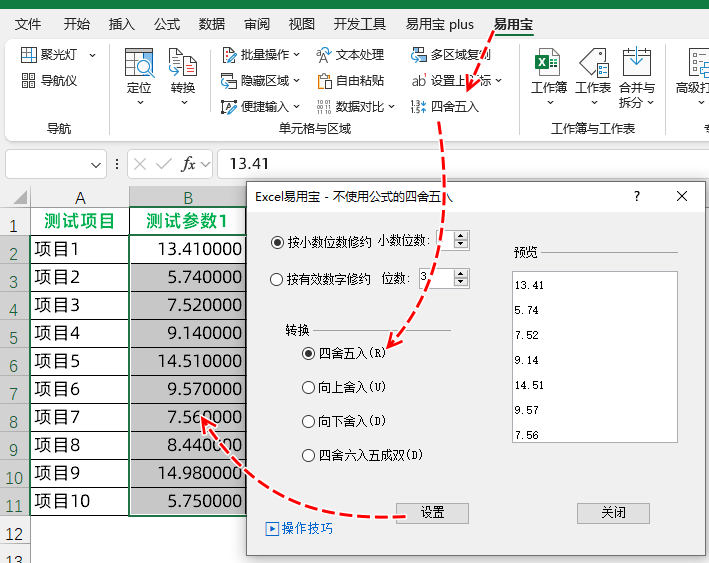The height and width of the screenshot is (563, 709).
Task: Click the 关闭 close button
Action: pyautogui.click(x=613, y=513)
